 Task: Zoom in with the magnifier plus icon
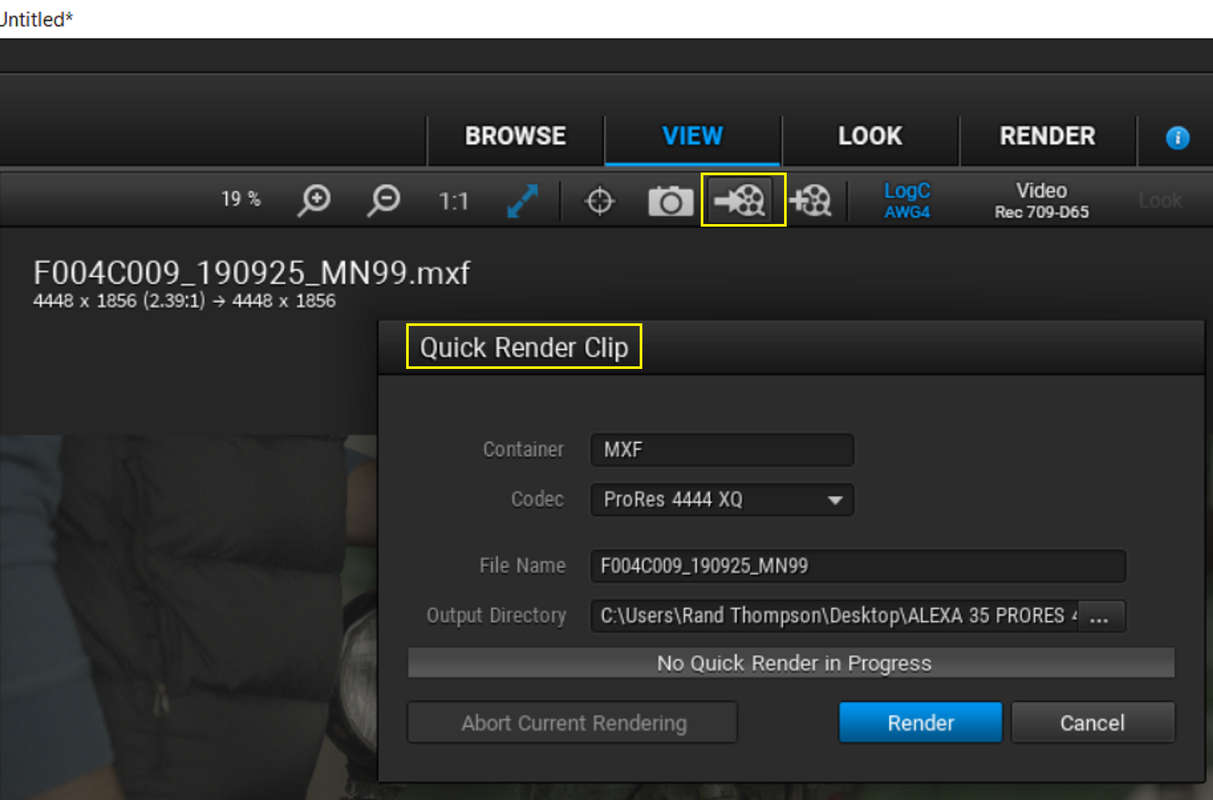tap(316, 201)
